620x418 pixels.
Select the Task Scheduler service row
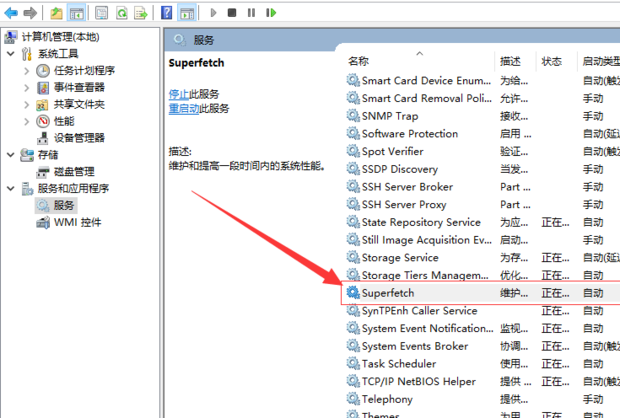tap(400, 364)
